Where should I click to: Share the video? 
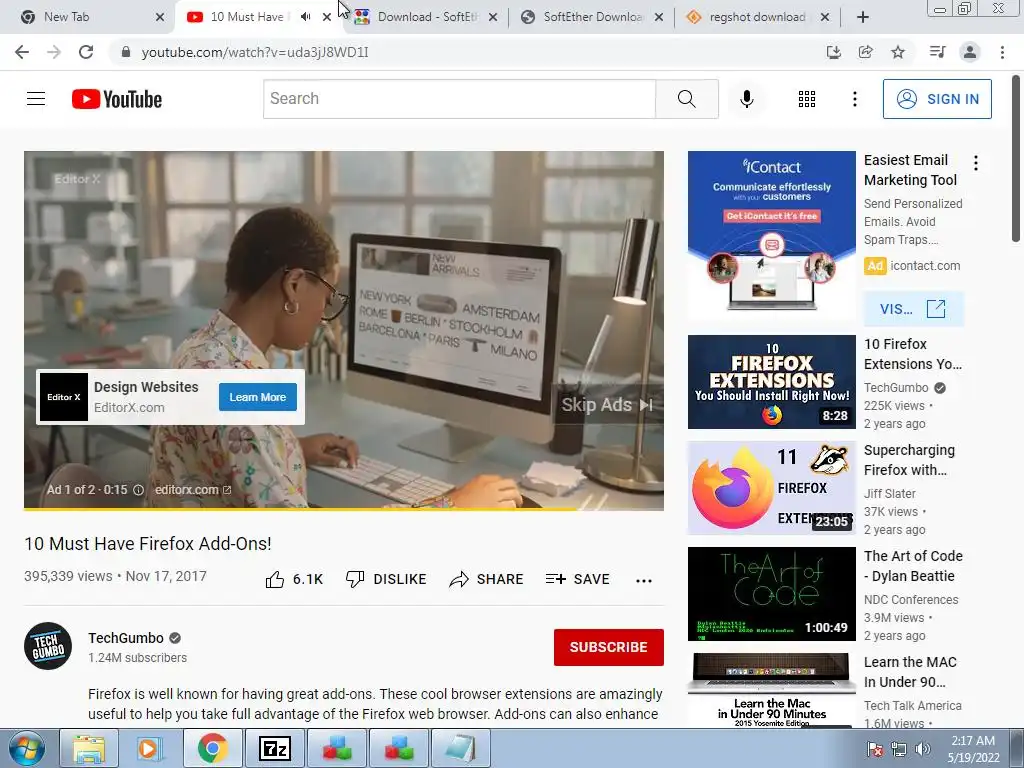[487, 579]
